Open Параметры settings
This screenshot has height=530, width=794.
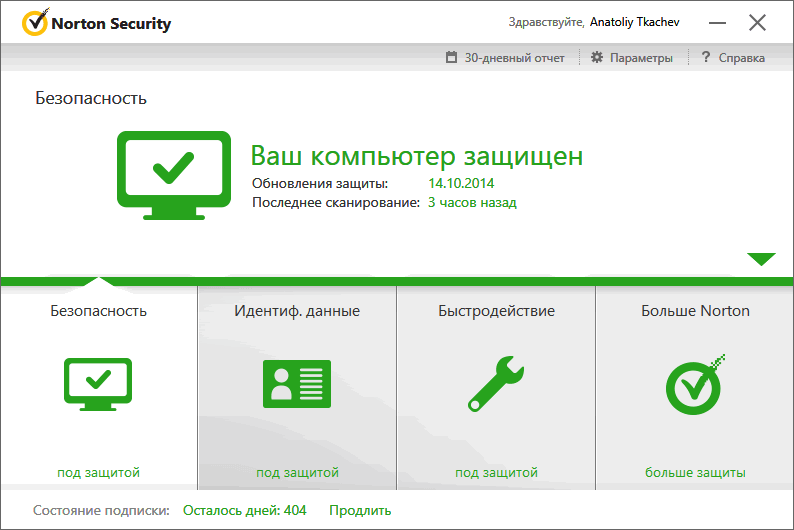(x=641, y=58)
